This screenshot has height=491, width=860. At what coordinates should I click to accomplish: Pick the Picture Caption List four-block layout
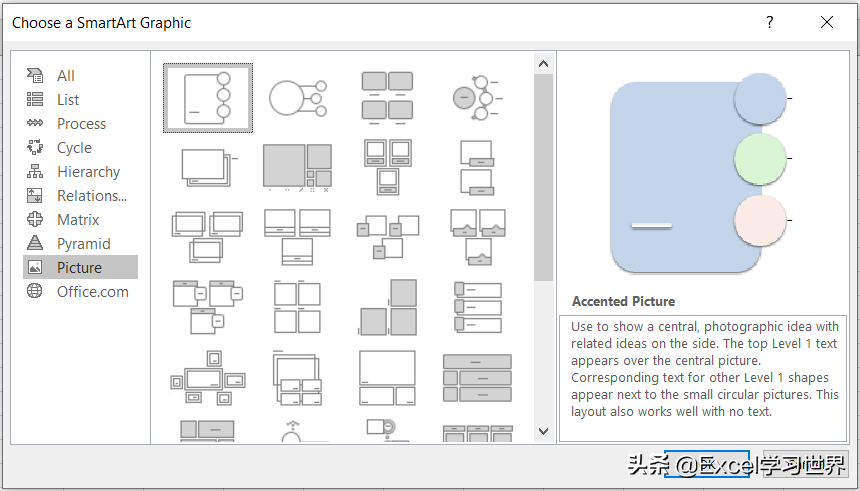pos(387,98)
